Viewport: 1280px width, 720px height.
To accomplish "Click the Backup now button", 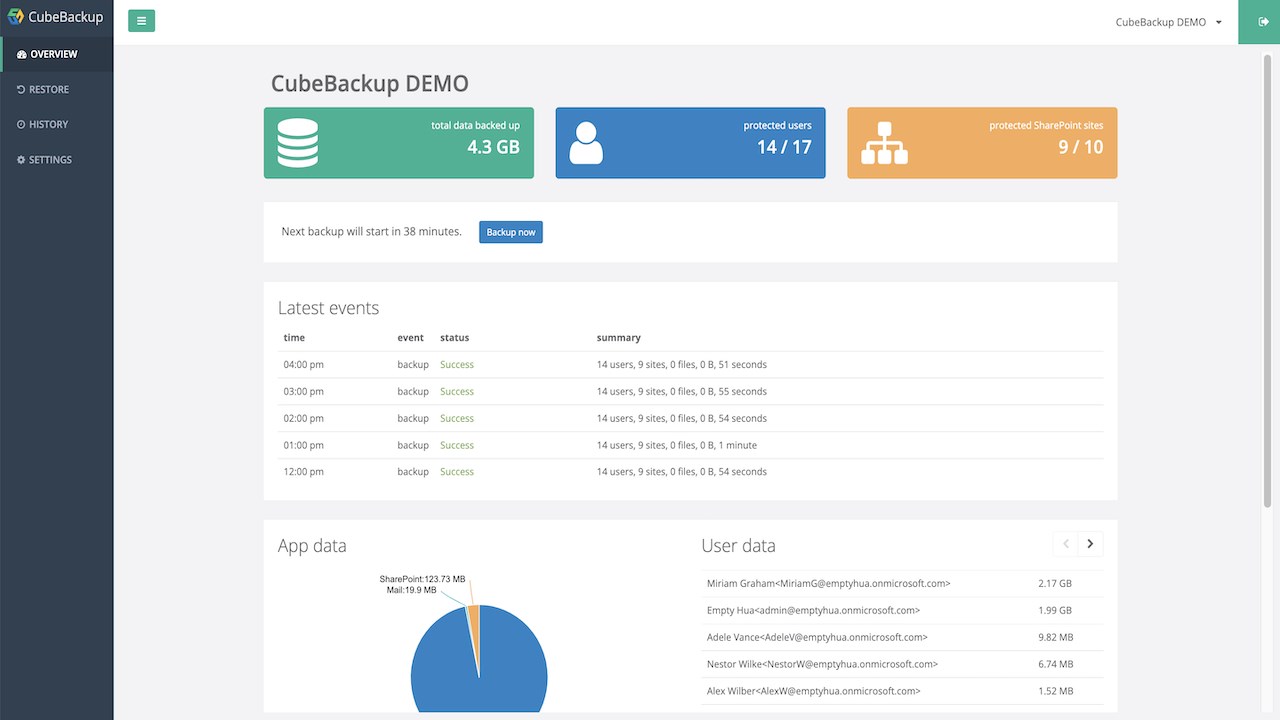I will pos(511,232).
